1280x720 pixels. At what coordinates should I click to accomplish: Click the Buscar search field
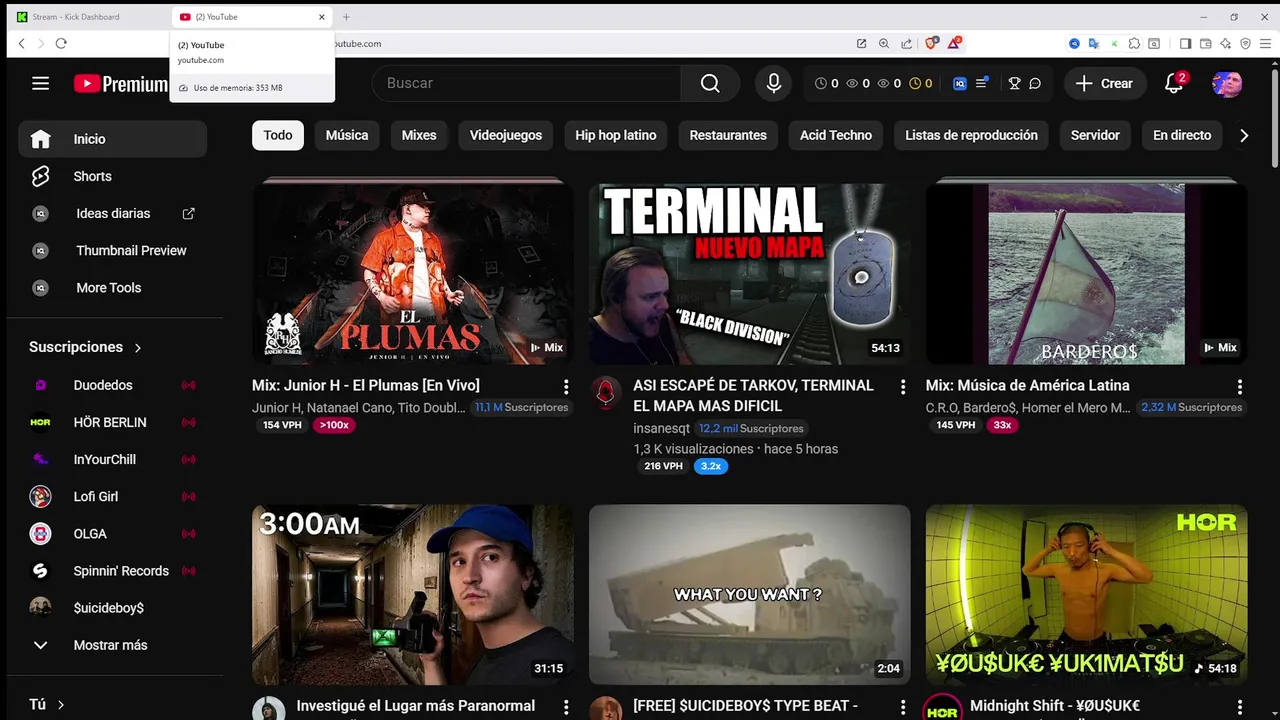[x=526, y=84]
